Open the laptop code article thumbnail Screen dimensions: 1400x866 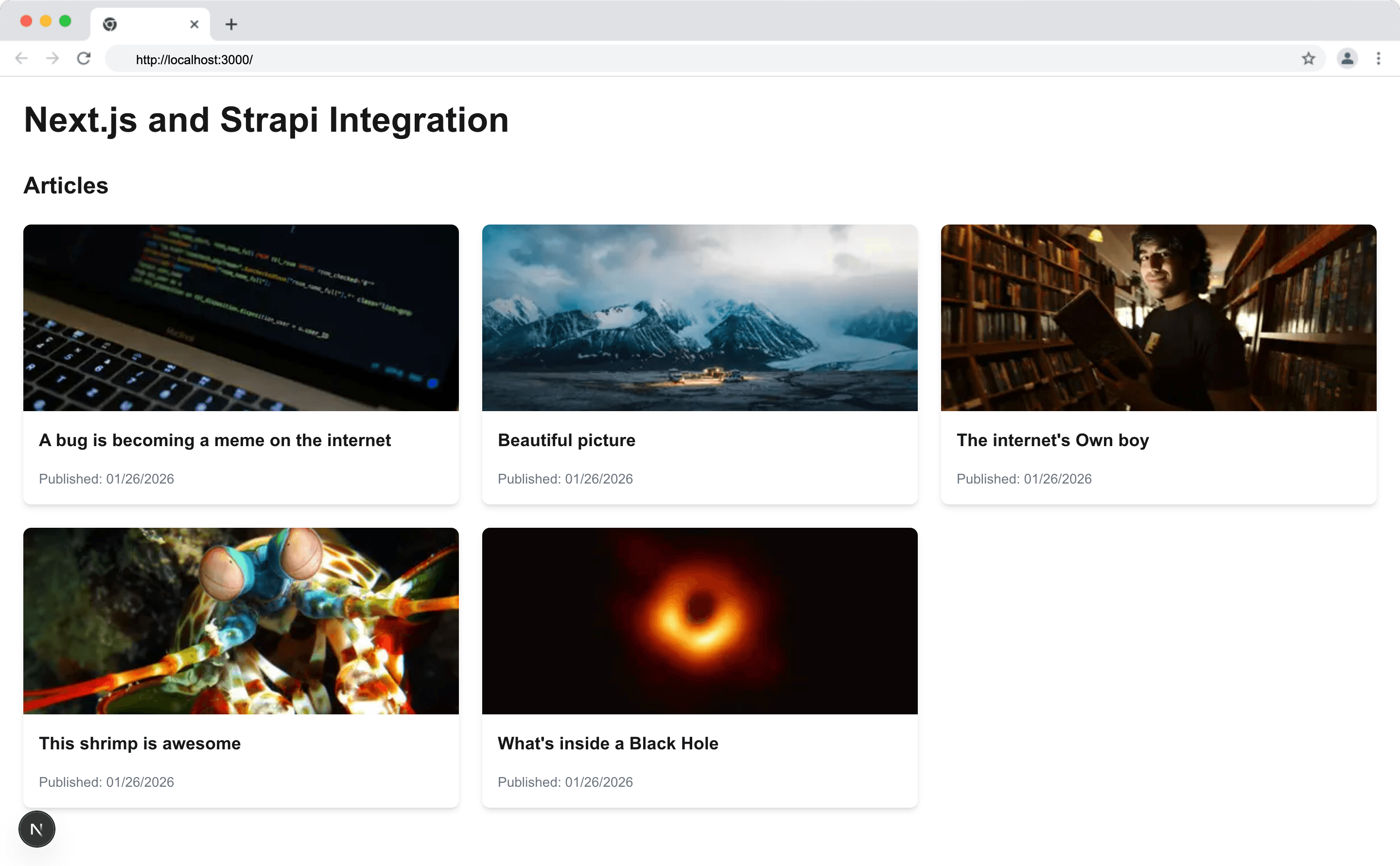tap(241, 317)
